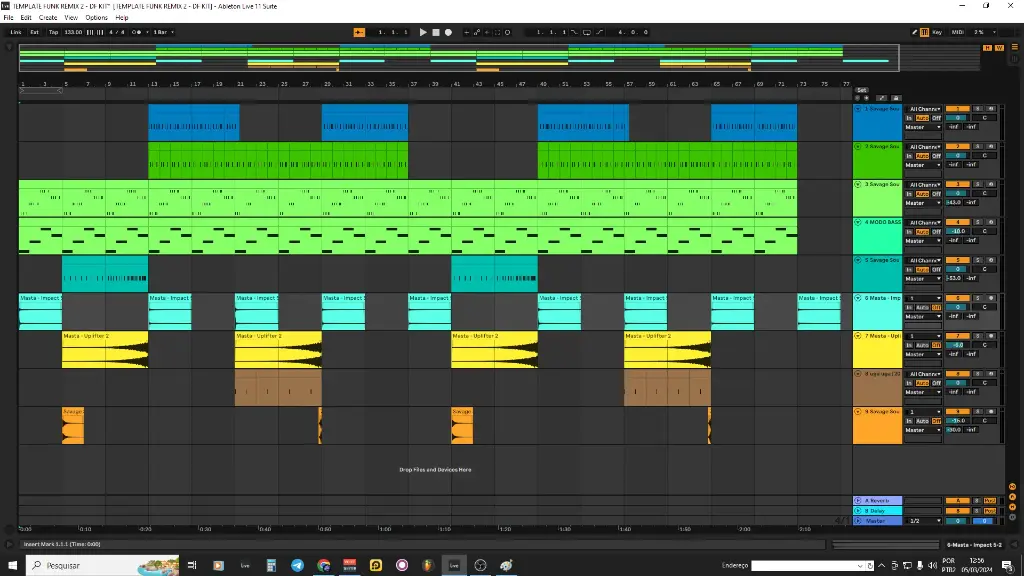
Task: Fold track 4 MODO BASS
Action: [x=857, y=223]
